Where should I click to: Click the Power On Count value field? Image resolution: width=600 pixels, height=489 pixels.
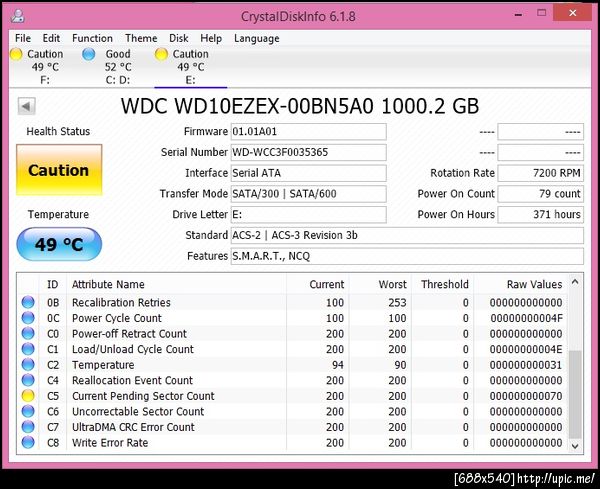[x=540, y=194]
